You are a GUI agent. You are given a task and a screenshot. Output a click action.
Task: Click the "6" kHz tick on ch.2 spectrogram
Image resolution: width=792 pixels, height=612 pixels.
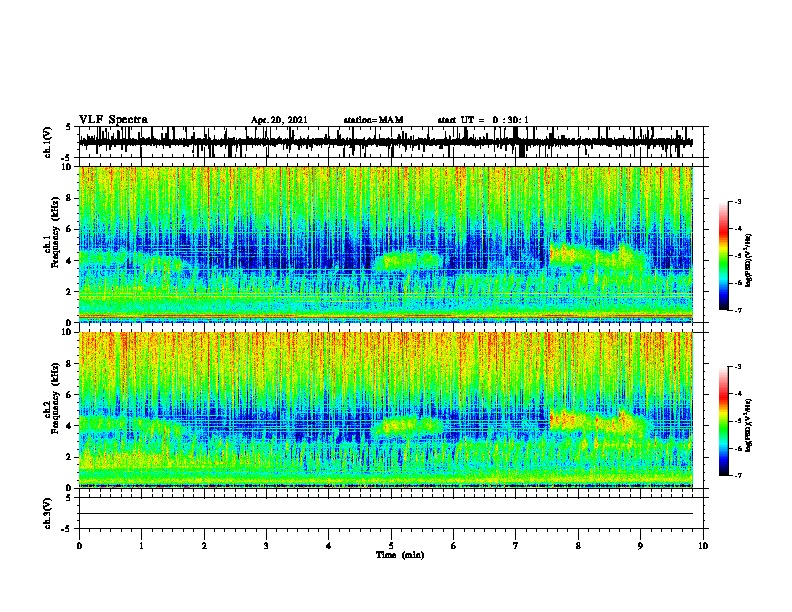click(x=70, y=394)
